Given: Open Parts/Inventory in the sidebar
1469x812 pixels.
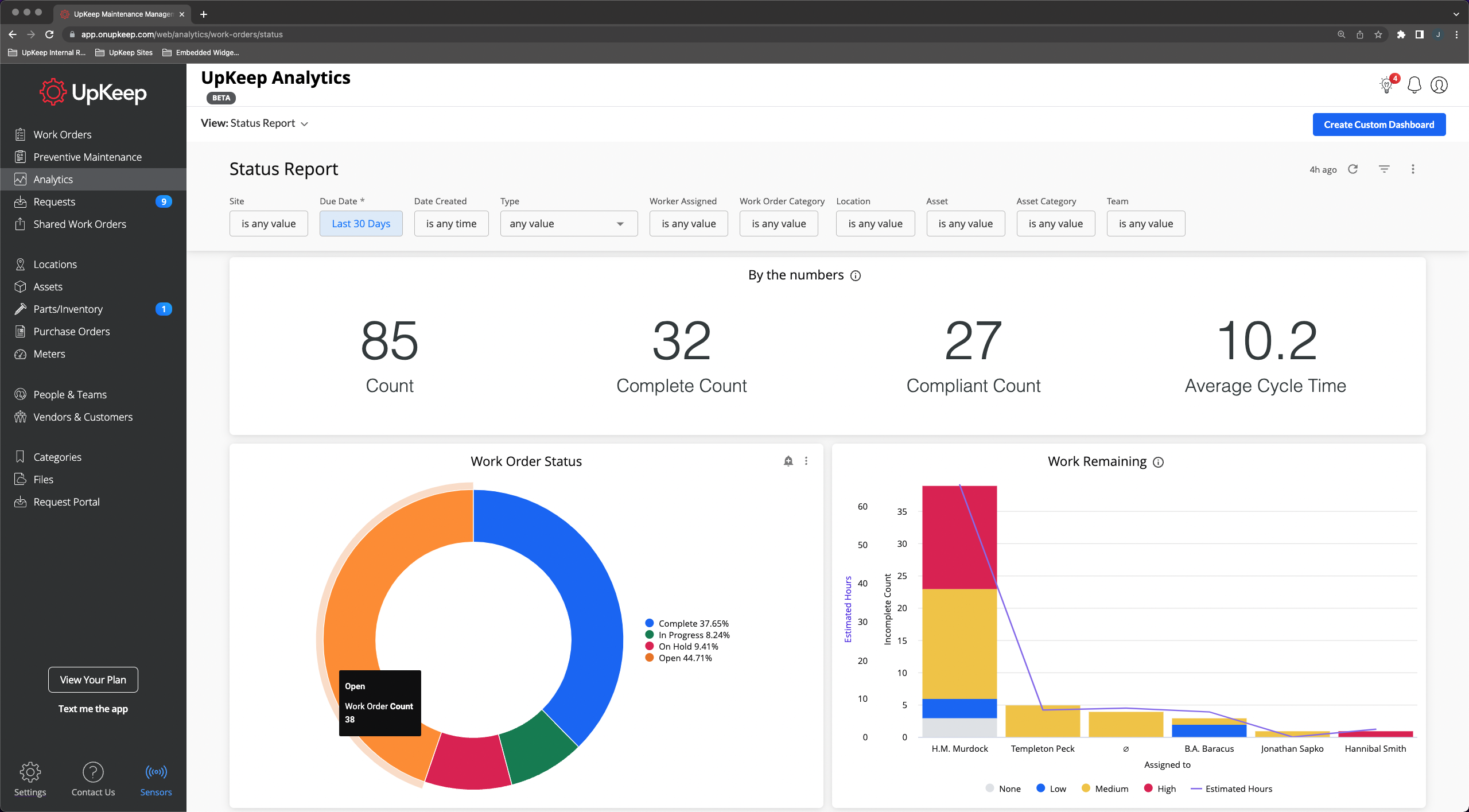Looking at the screenshot, I should click(68, 309).
